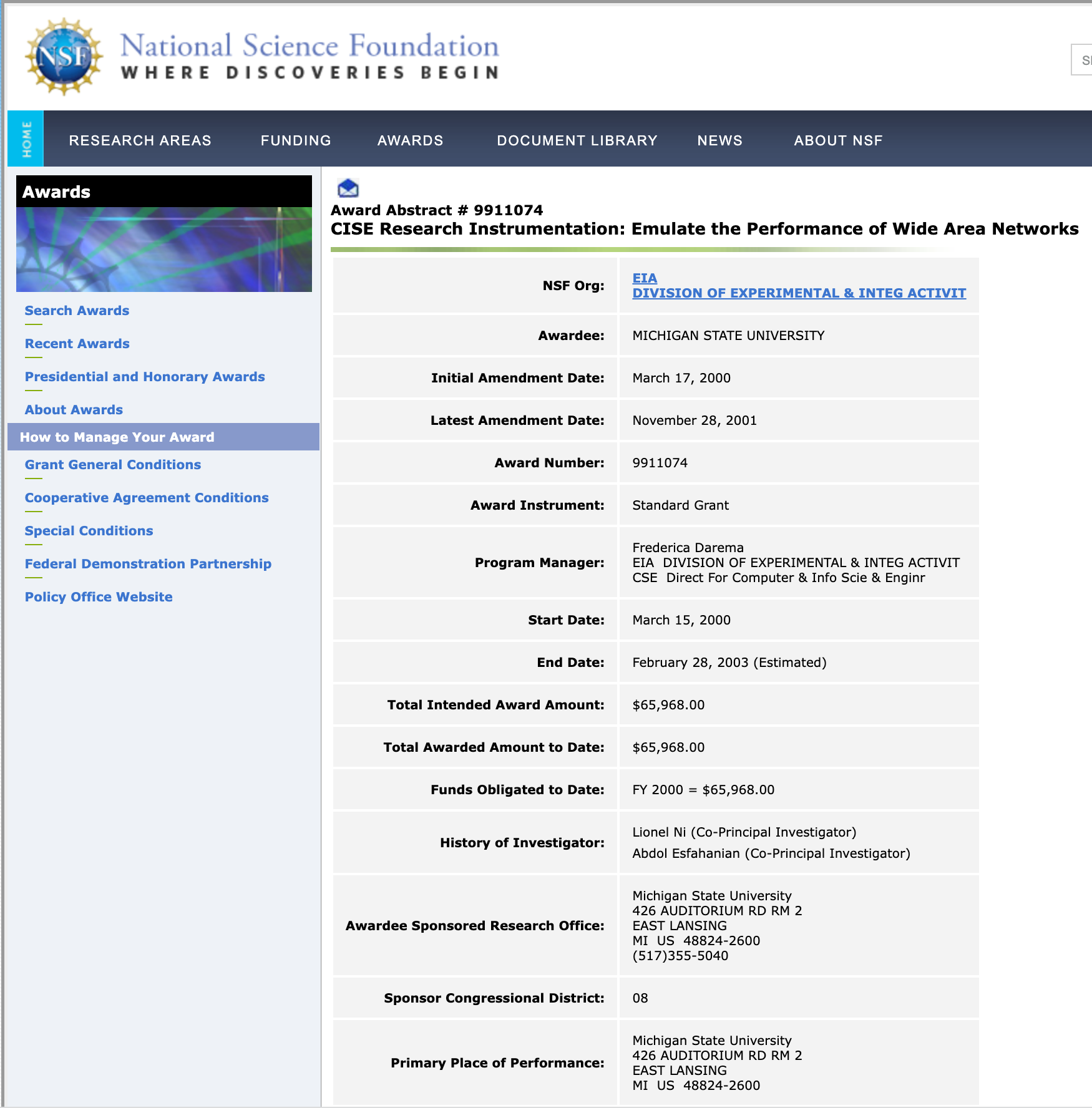Click the March 15, 2000 start date
1092x1108 pixels.
pos(681,620)
